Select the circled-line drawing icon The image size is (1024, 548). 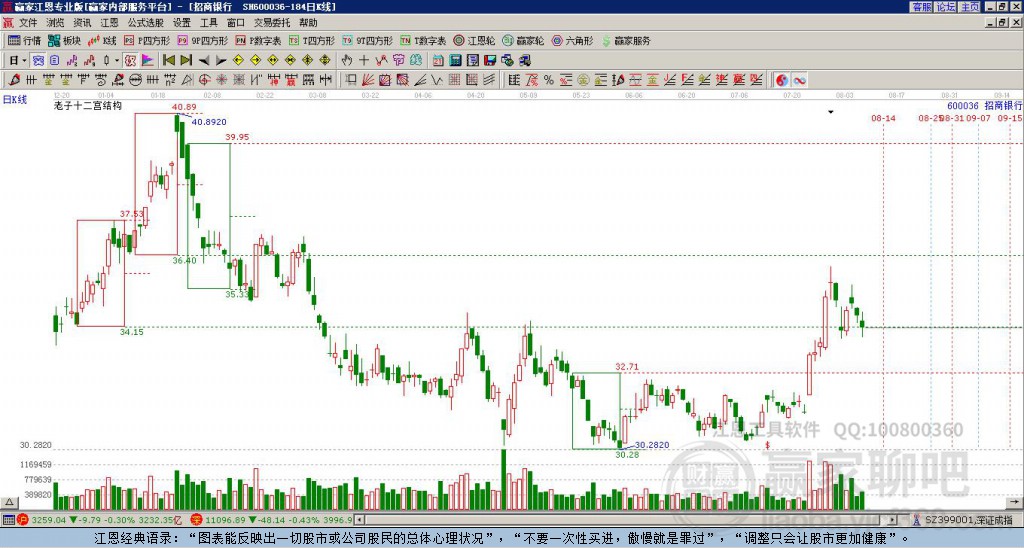coord(135,80)
